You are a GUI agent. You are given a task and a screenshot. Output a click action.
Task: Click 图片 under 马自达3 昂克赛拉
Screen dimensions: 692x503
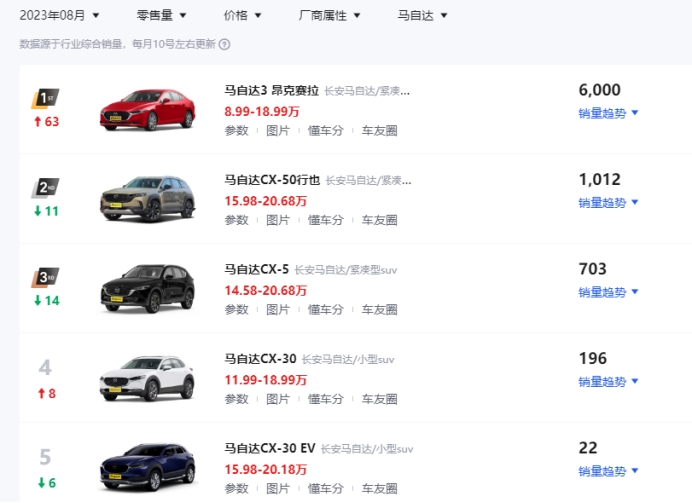click(x=278, y=131)
